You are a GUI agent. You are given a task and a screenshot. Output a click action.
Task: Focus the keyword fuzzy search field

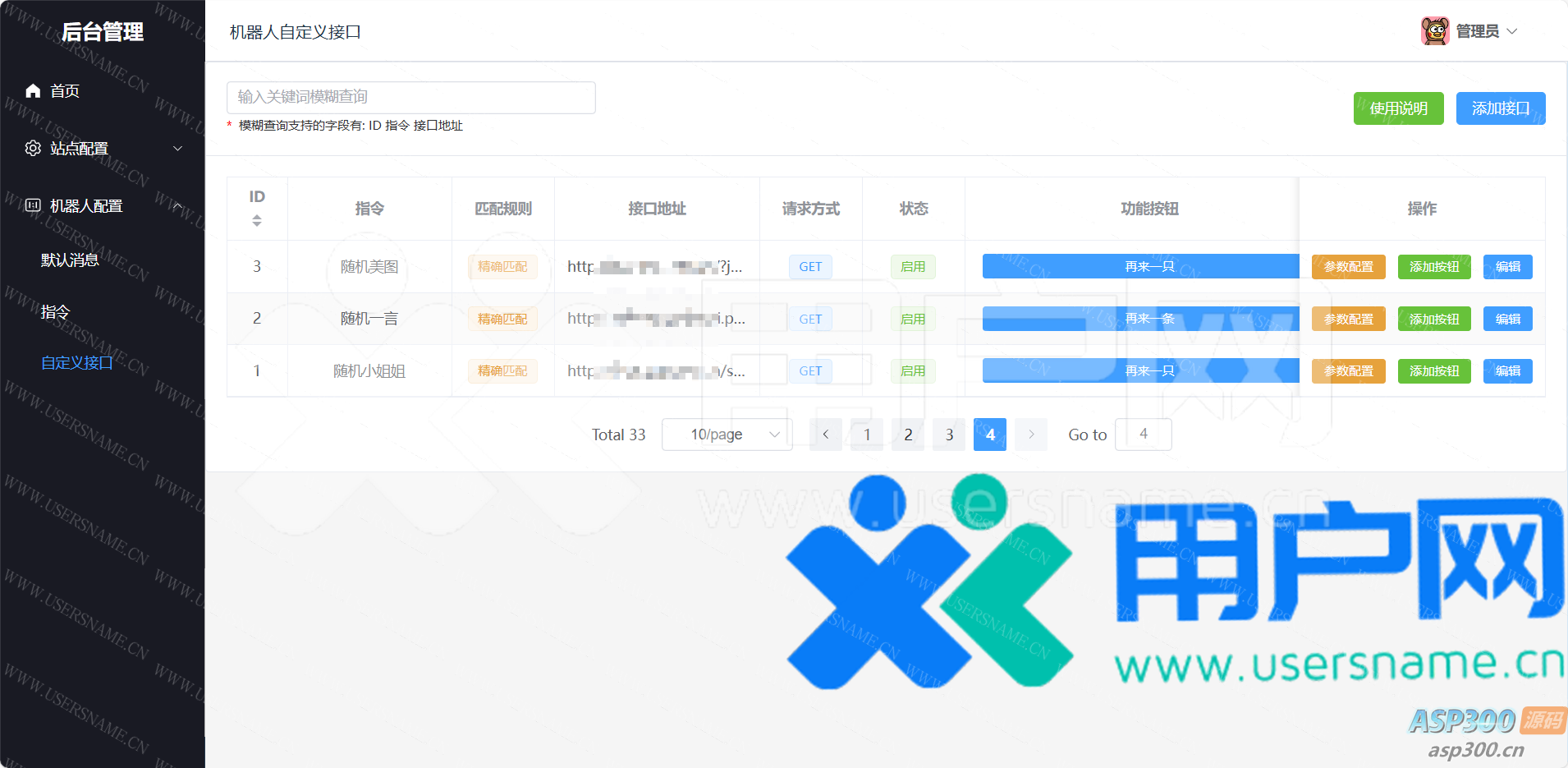tap(410, 97)
